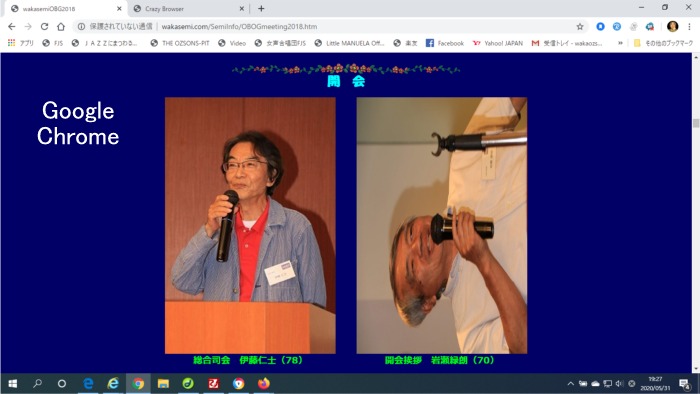700x394 pixels.
Task: Click the address bar URL
Action: (x=239, y=27)
